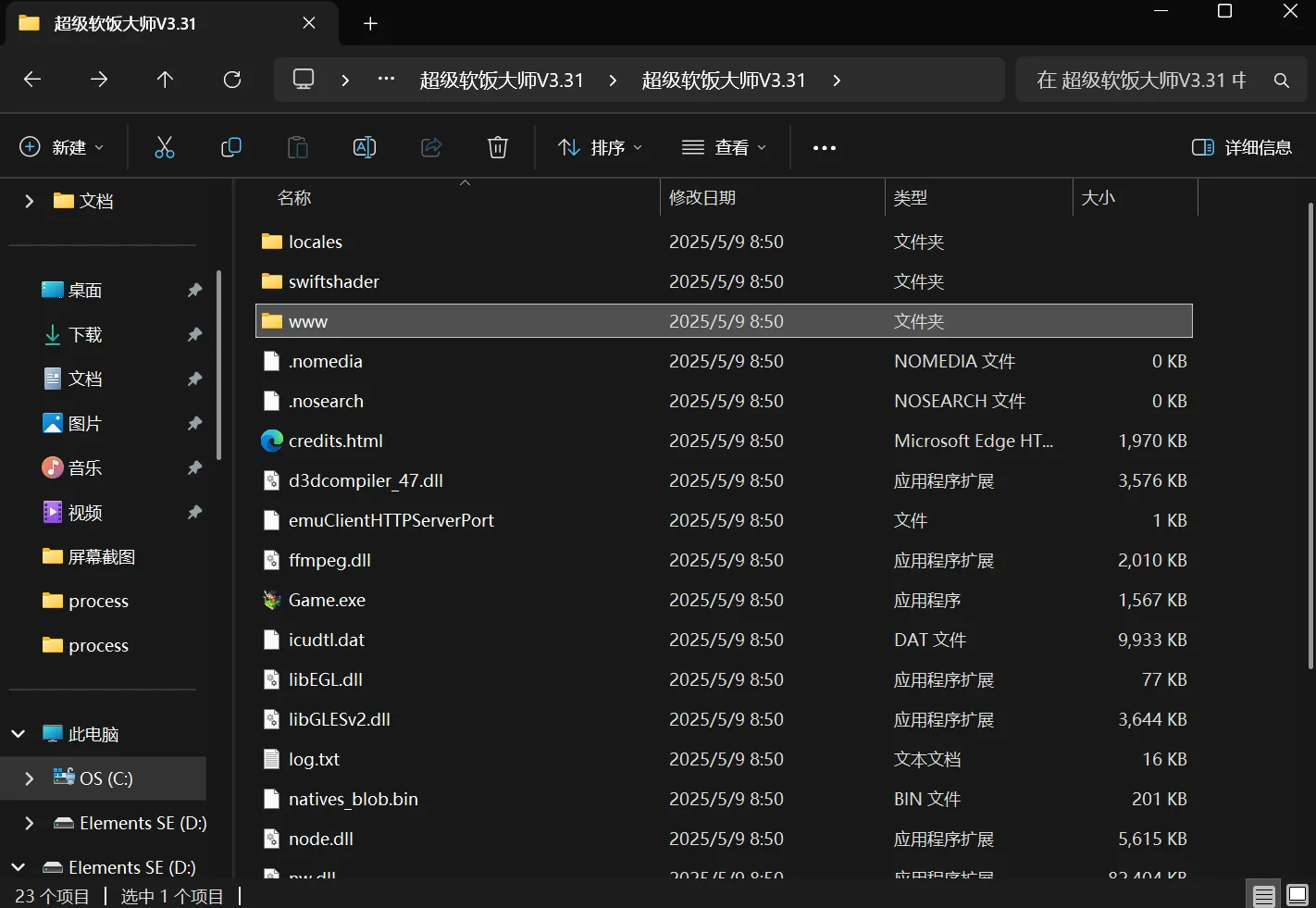Image resolution: width=1316 pixels, height=908 pixels.
Task: Click the Delete trash bin icon
Action: (498, 147)
